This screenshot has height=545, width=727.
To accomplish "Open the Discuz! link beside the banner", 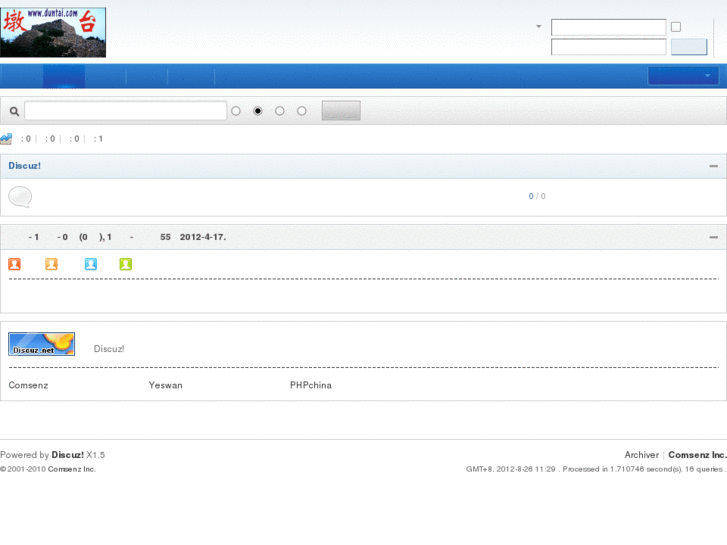I will tap(109, 349).
